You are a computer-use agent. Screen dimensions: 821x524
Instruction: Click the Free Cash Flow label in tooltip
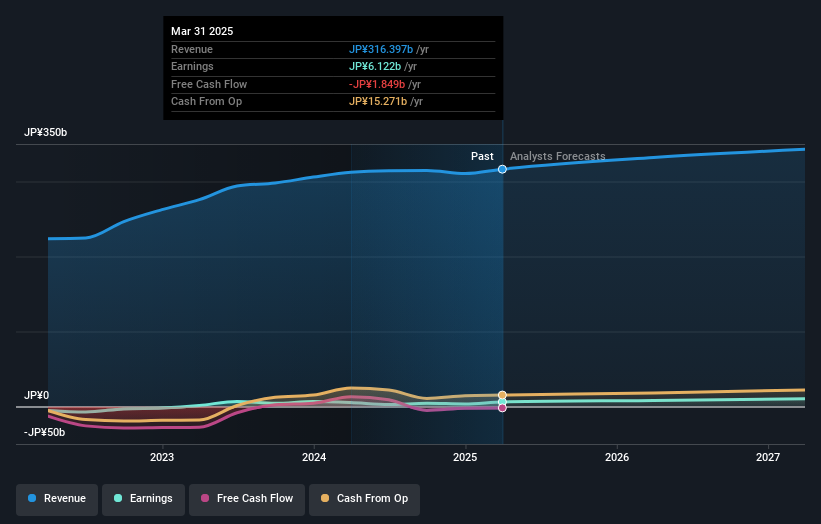point(209,84)
